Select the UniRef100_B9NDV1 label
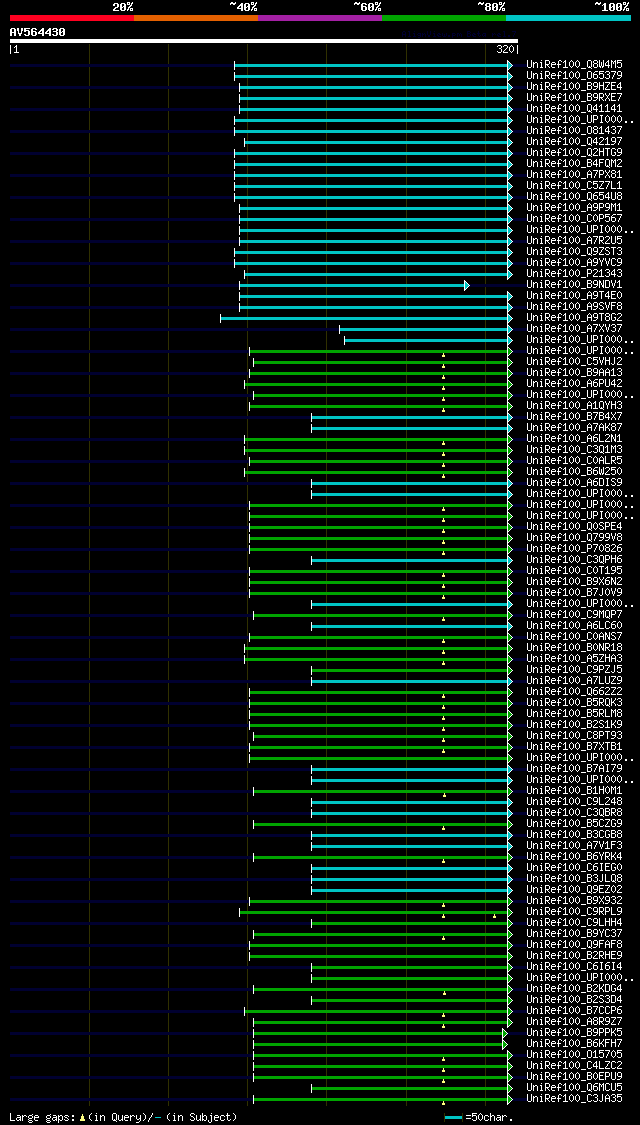The height and width of the screenshot is (1125, 640). (x=574, y=285)
